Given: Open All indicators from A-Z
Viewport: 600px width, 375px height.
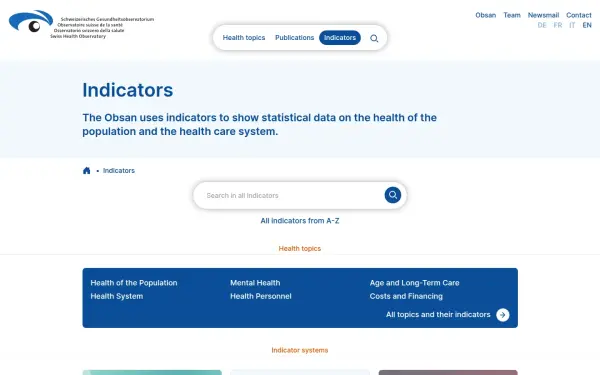Looking at the screenshot, I should pyautogui.click(x=300, y=221).
